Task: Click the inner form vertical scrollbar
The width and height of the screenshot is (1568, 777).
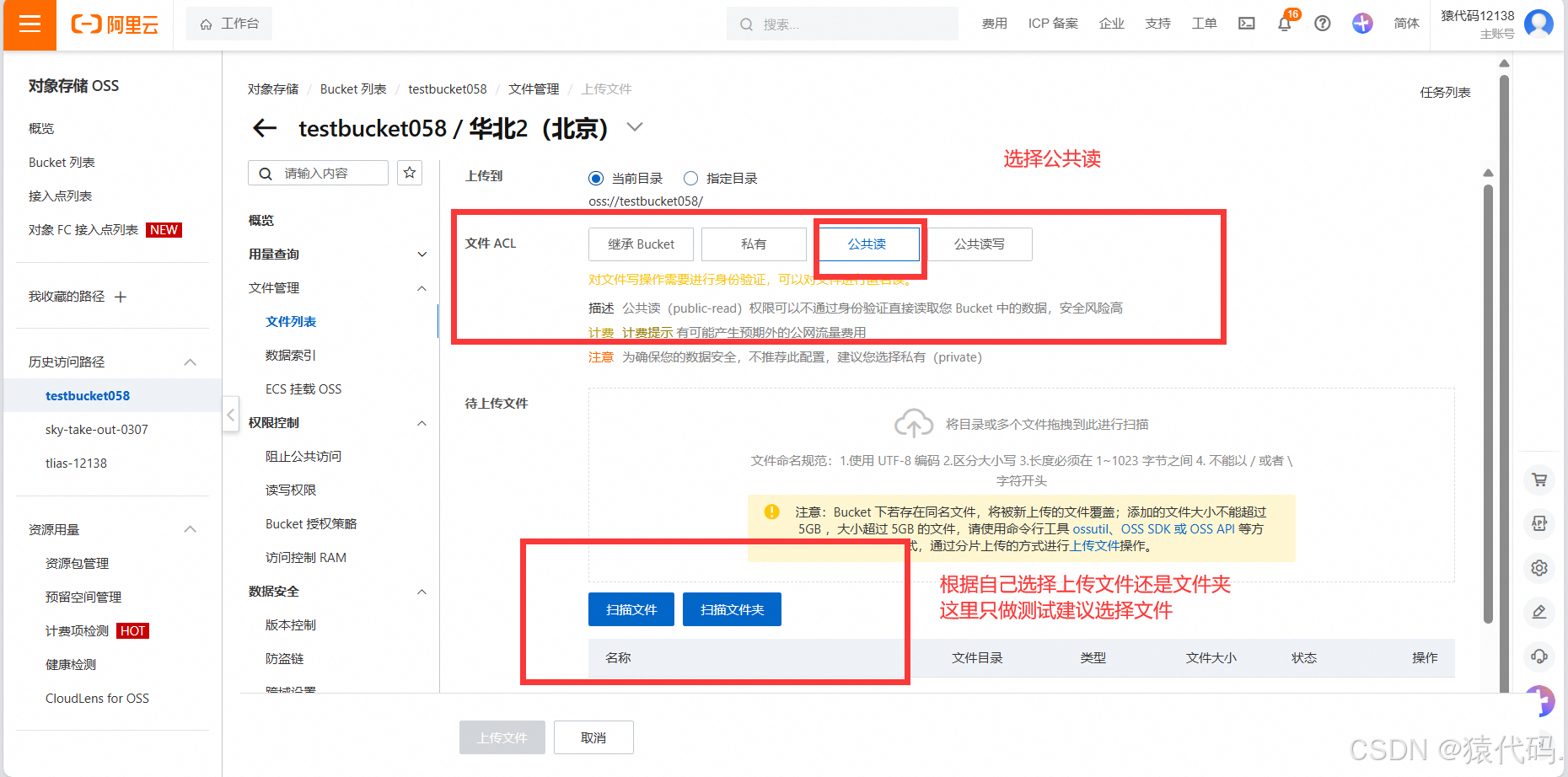Action: pyautogui.click(x=1488, y=405)
